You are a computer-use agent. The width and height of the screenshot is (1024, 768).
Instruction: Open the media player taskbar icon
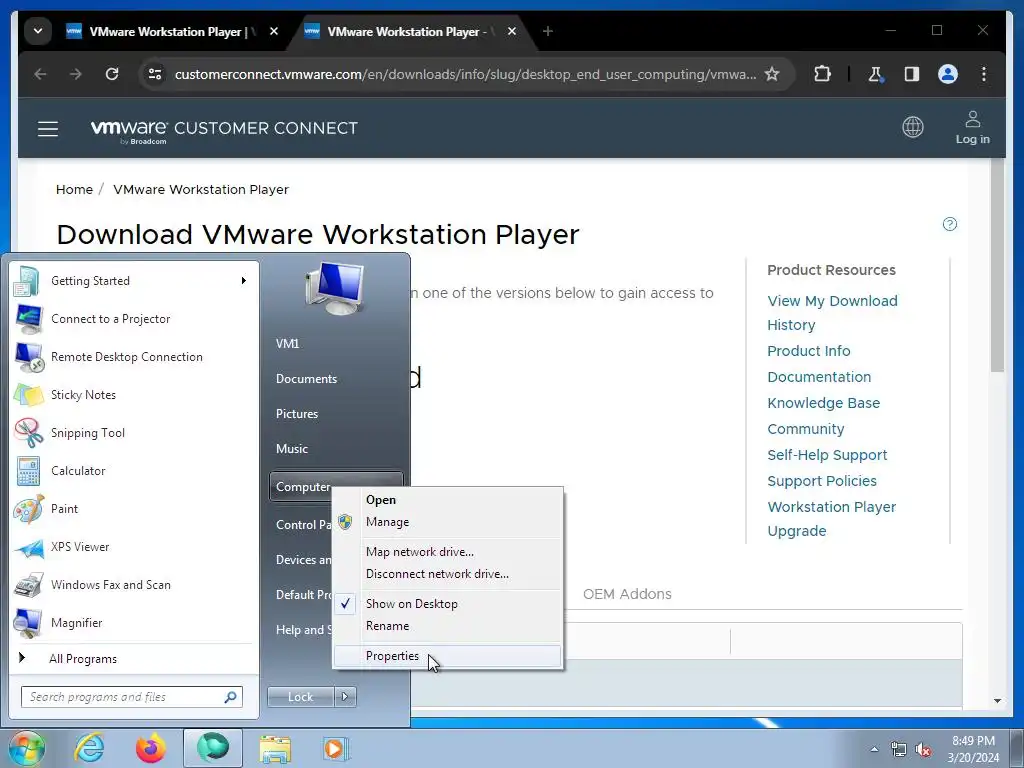coord(336,748)
